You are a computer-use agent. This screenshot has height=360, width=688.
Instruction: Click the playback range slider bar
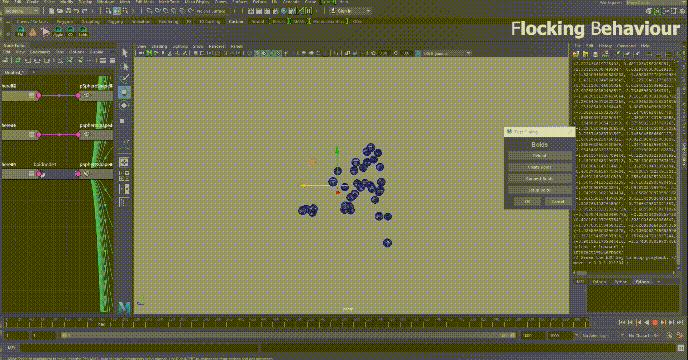pos(289,335)
